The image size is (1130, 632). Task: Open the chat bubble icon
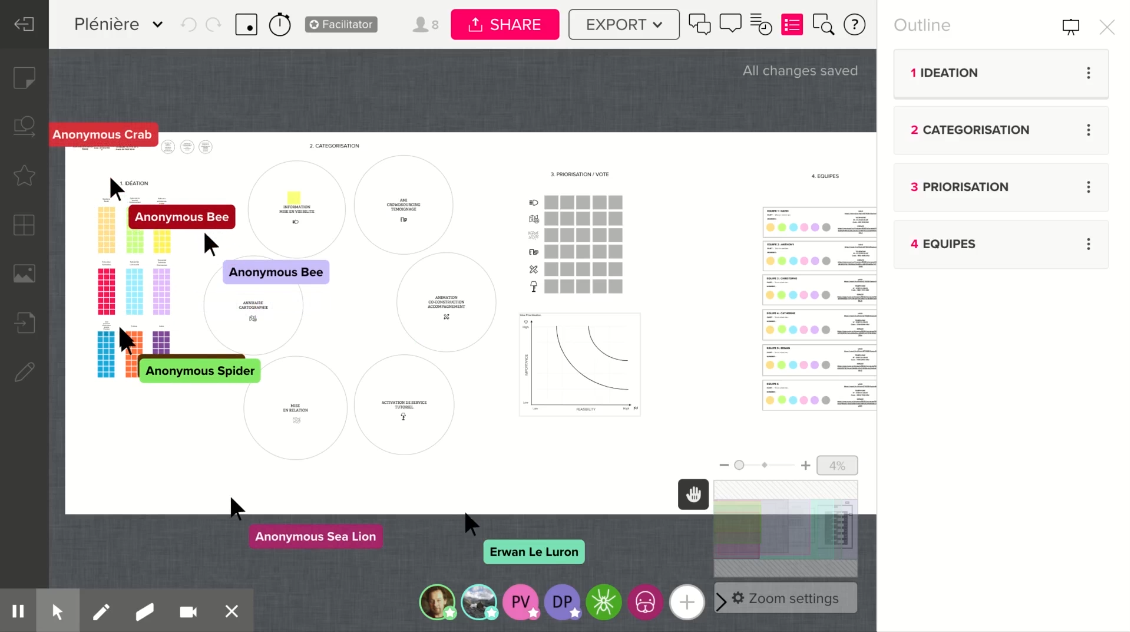[x=731, y=25]
